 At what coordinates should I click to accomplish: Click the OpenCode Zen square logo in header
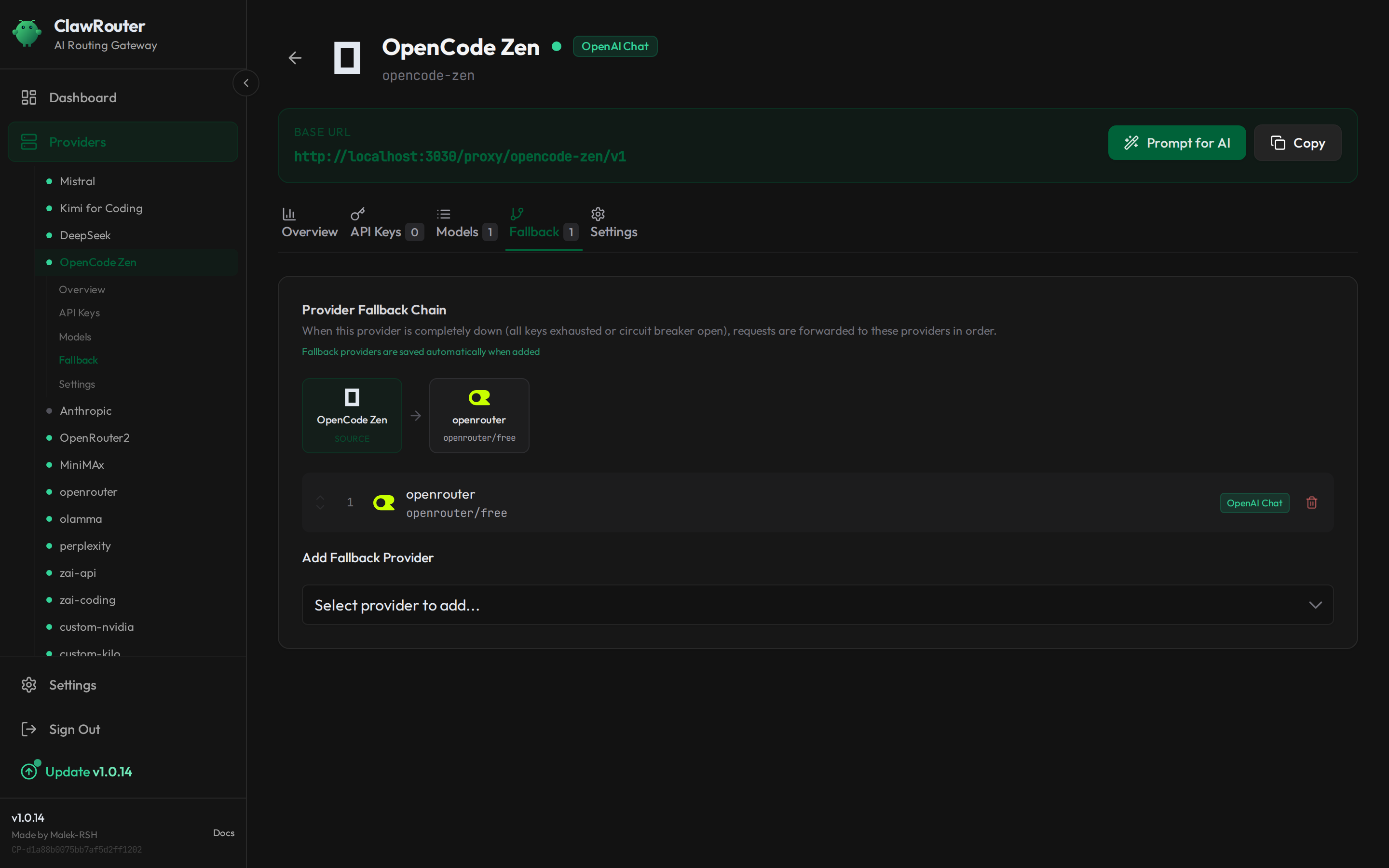click(347, 57)
